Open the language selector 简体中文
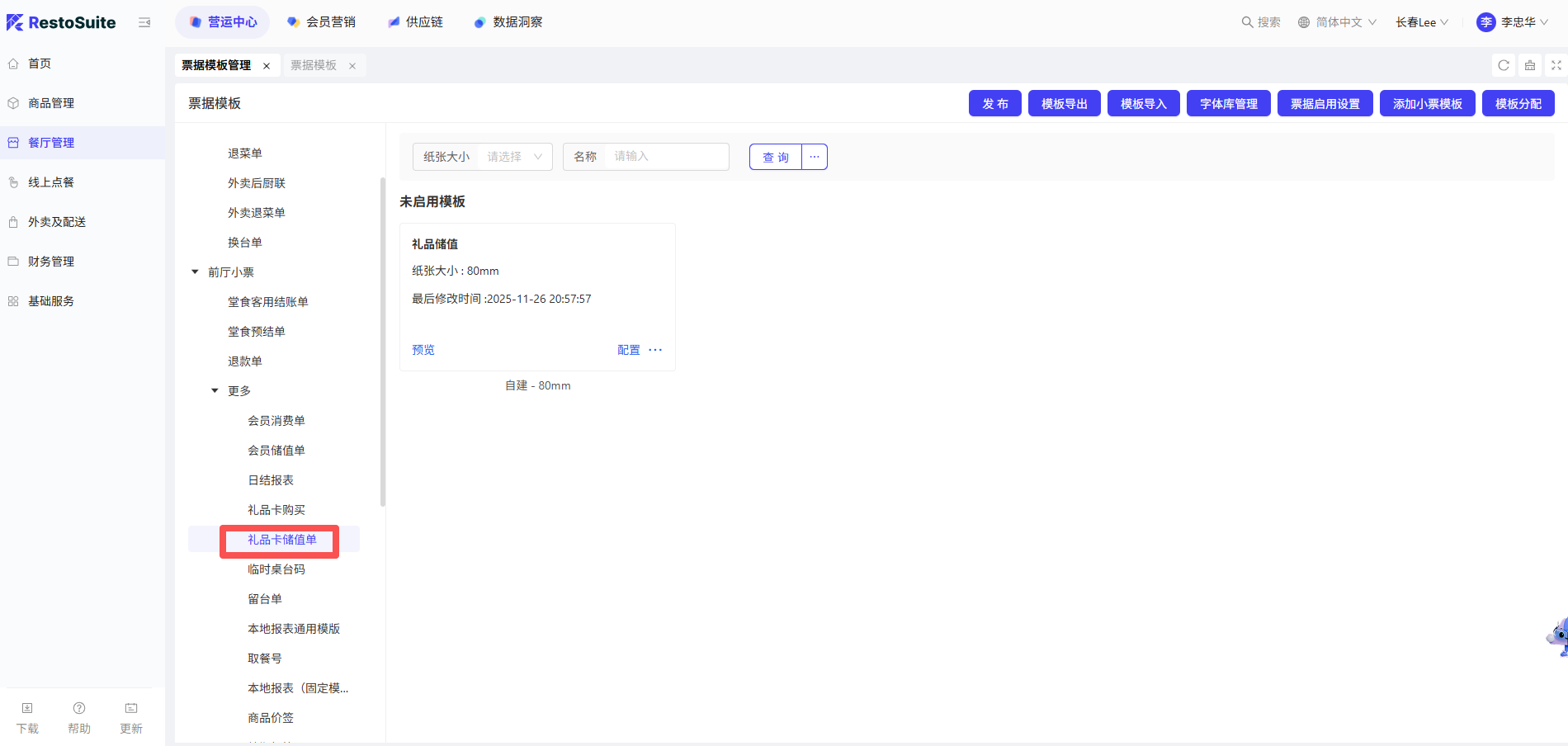The width and height of the screenshot is (1568, 746). click(x=1337, y=22)
